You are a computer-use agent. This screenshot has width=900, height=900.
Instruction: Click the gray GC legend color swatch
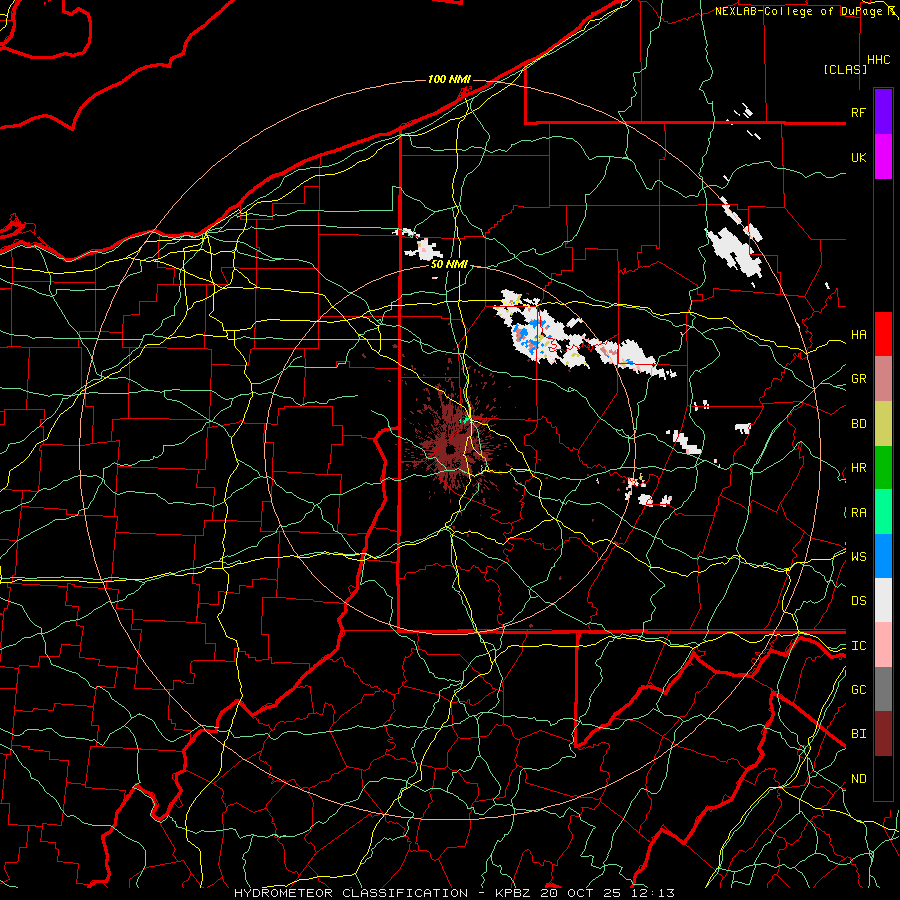tap(883, 689)
